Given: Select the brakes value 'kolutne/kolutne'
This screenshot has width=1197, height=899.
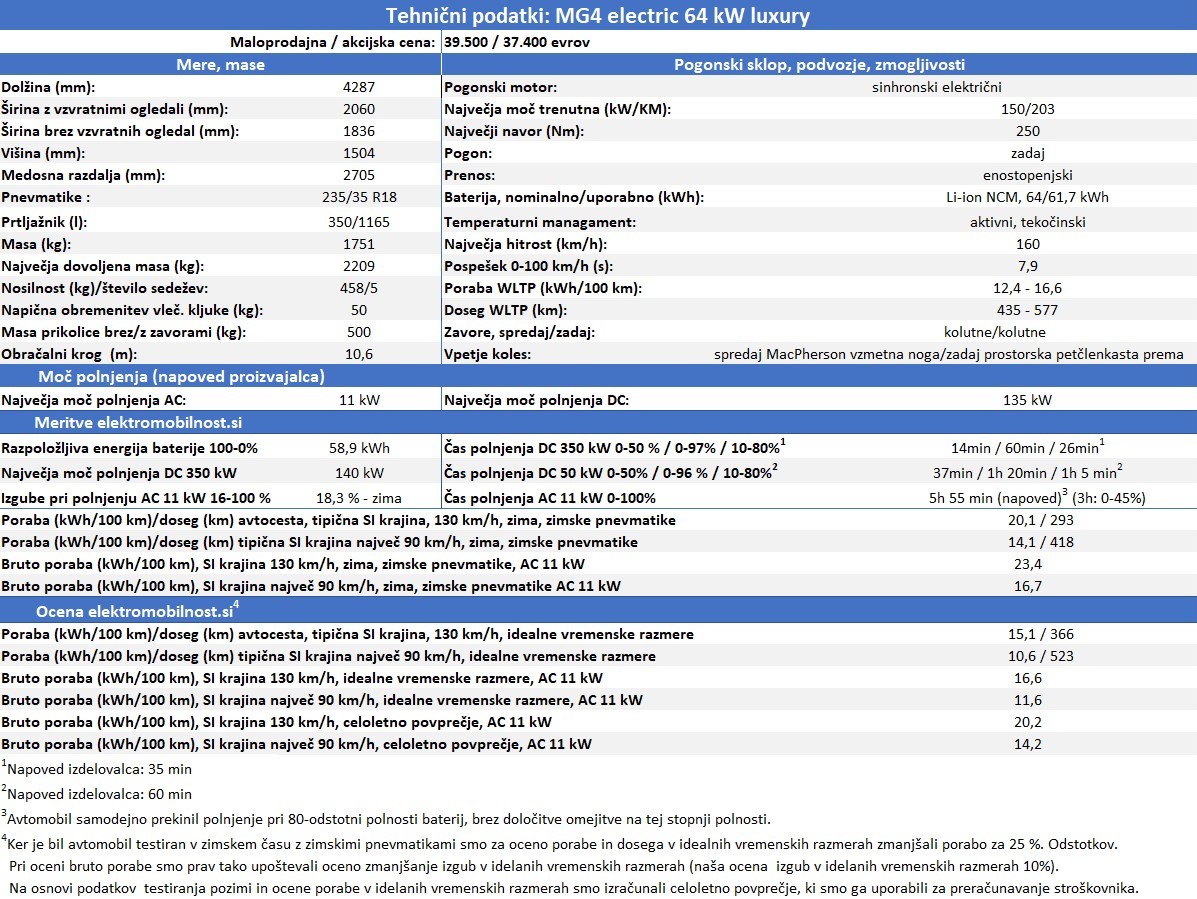Looking at the screenshot, I should pos(995,332).
